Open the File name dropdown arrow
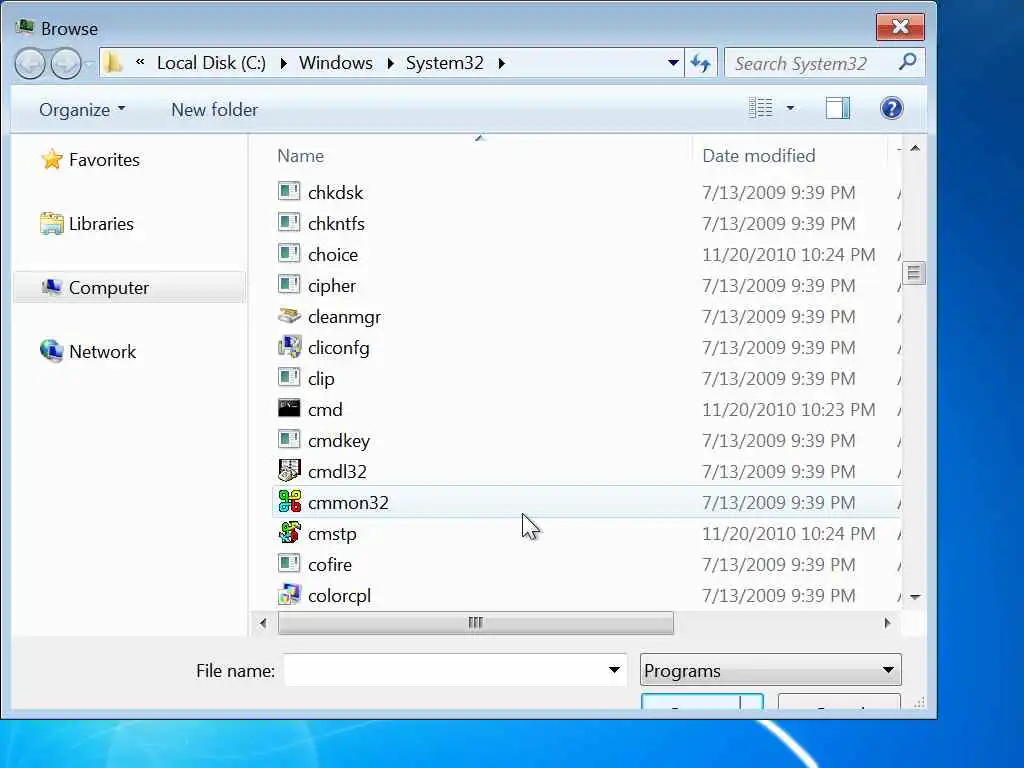Viewport: 1024px width, 768px height. pos(614,670)
